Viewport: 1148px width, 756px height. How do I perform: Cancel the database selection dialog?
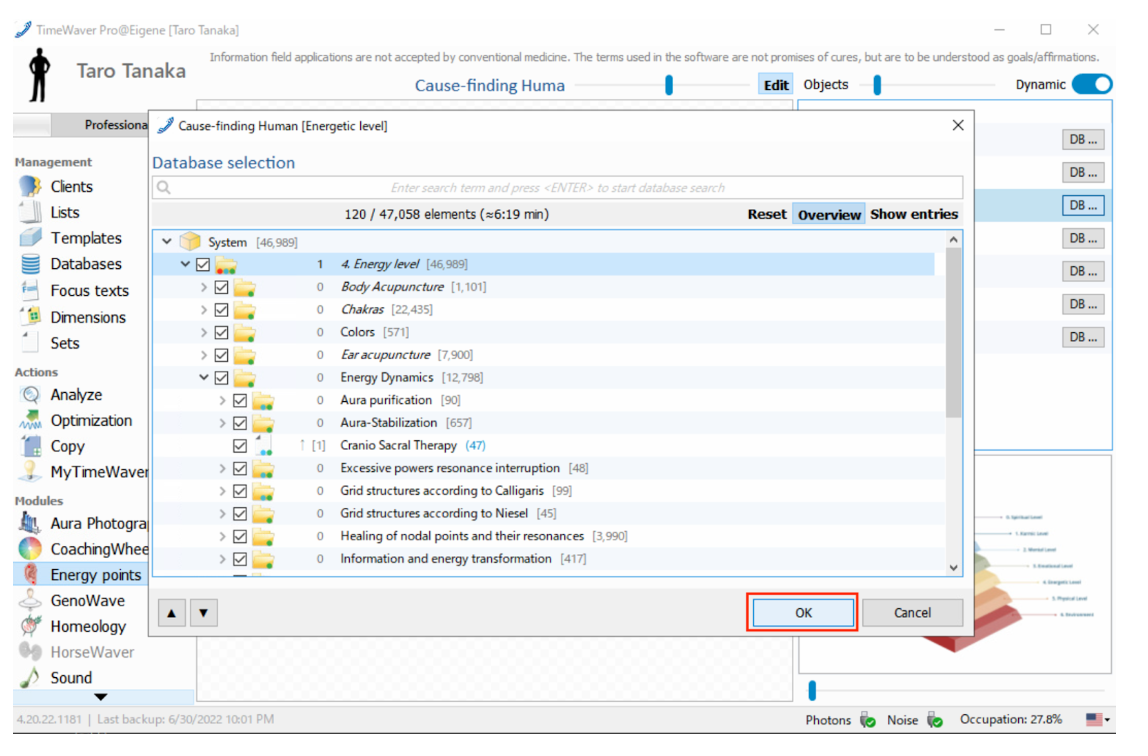912,613
